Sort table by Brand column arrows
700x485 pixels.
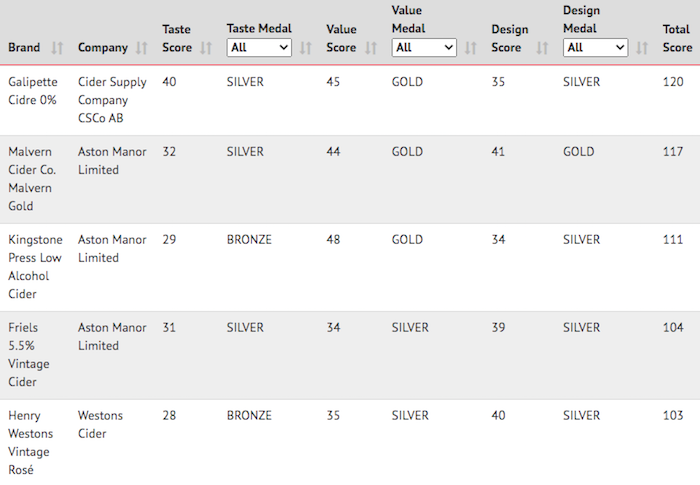click(x=57, y=48)
